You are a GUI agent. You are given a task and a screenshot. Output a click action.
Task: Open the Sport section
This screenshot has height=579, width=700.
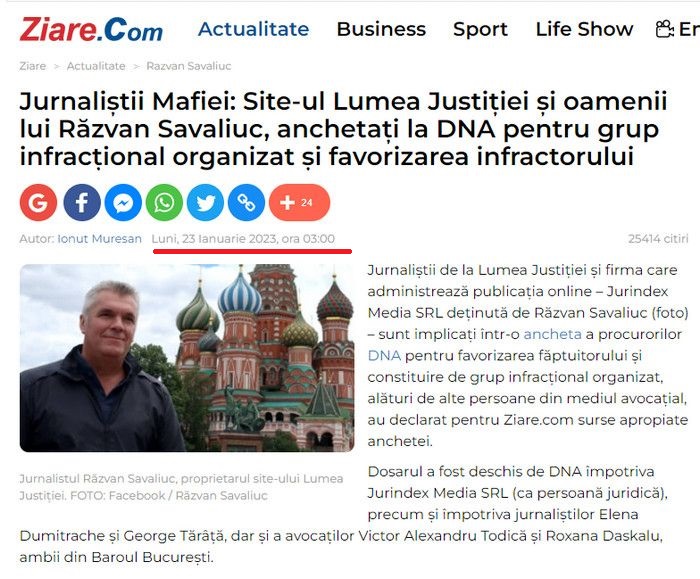(480, 29)
